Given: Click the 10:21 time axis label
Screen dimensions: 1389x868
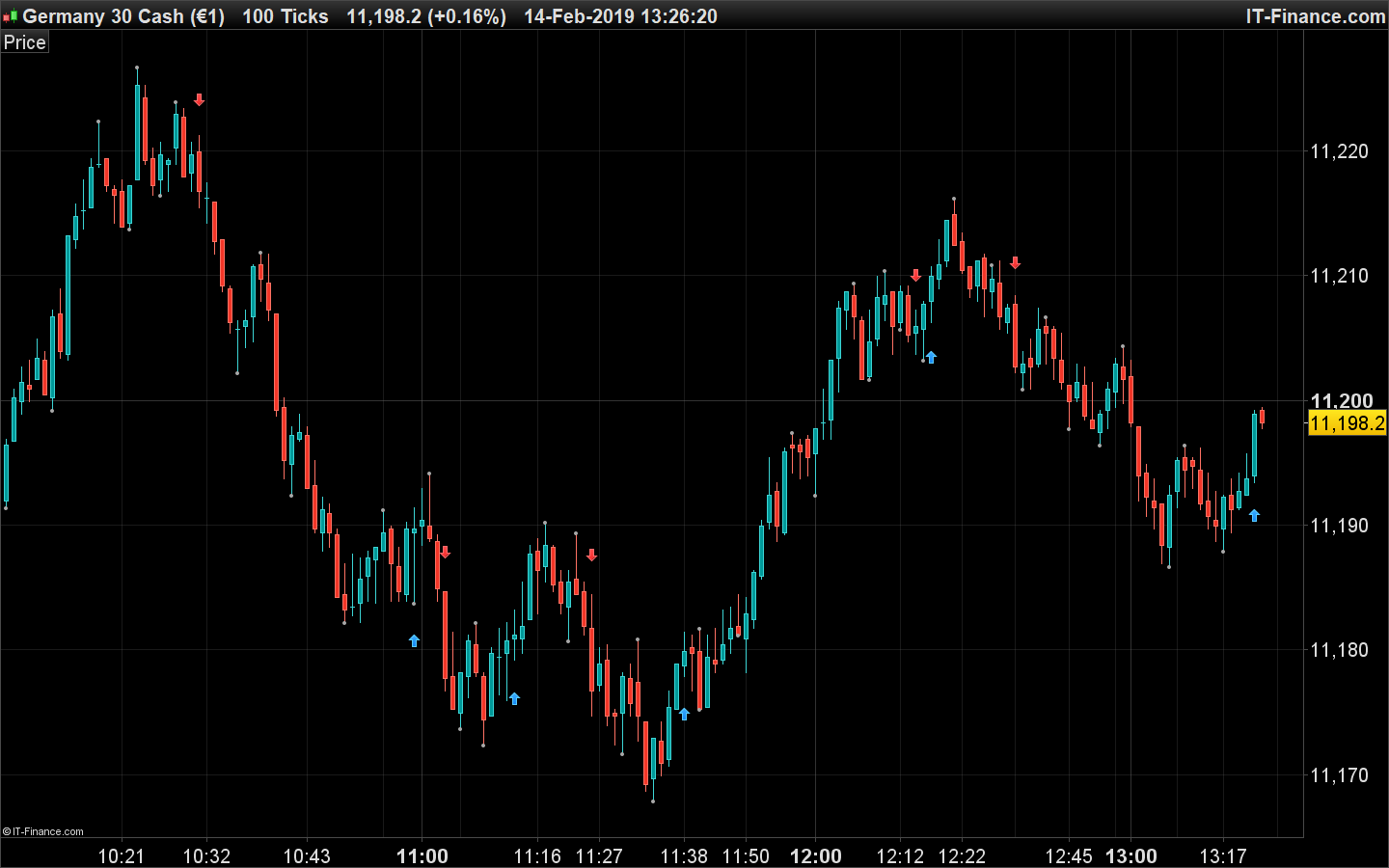Looking at the screenshot, I should click(x=122, y=856).
